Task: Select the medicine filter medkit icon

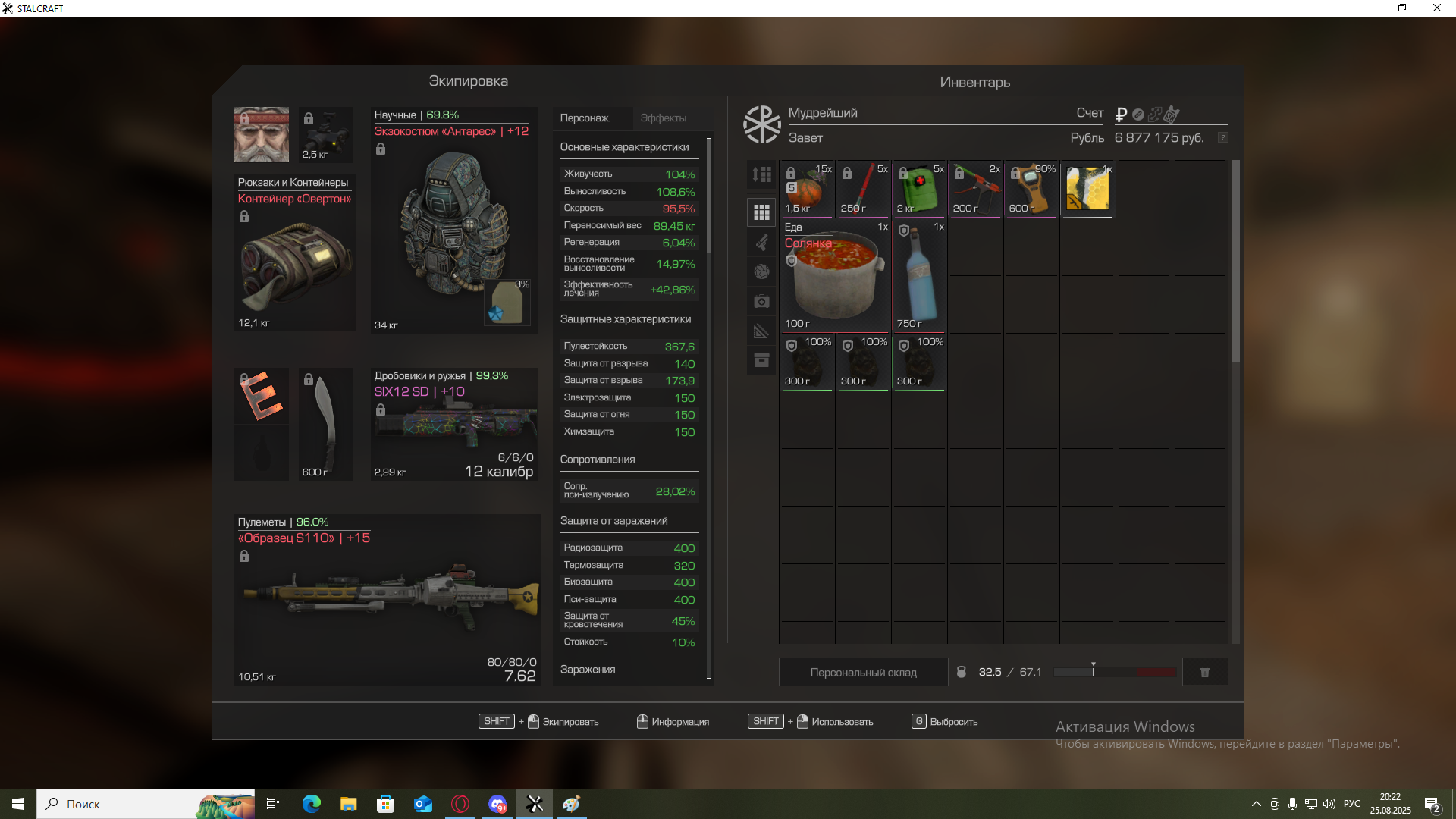Action: coord(761,301)
